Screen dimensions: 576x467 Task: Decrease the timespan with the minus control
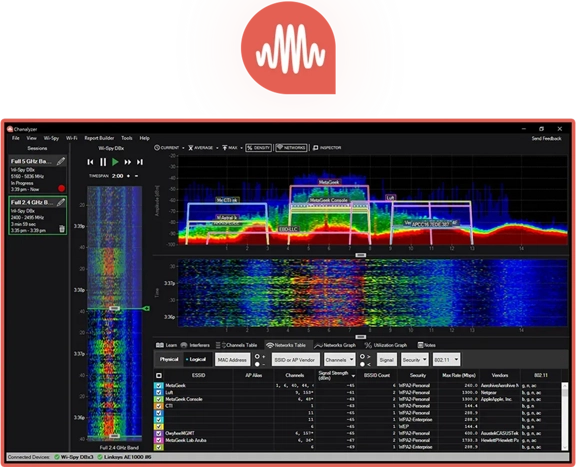136,176
